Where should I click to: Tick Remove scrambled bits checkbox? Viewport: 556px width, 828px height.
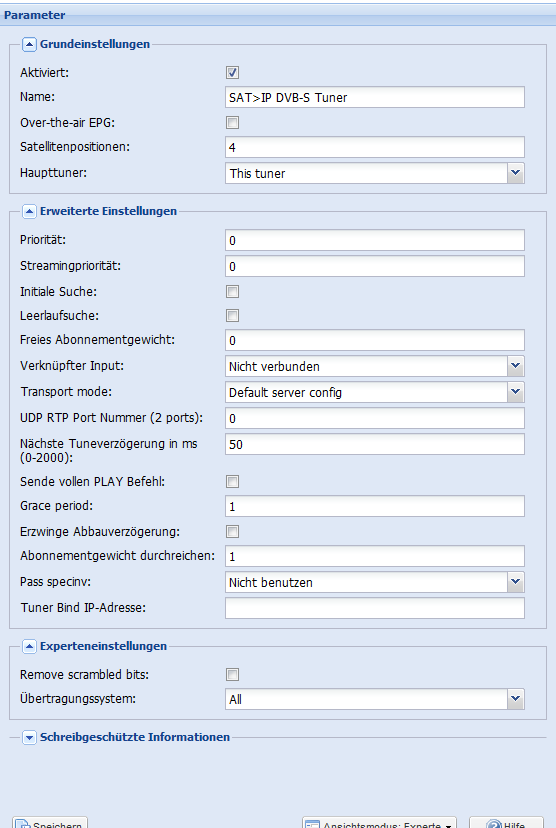232,674
